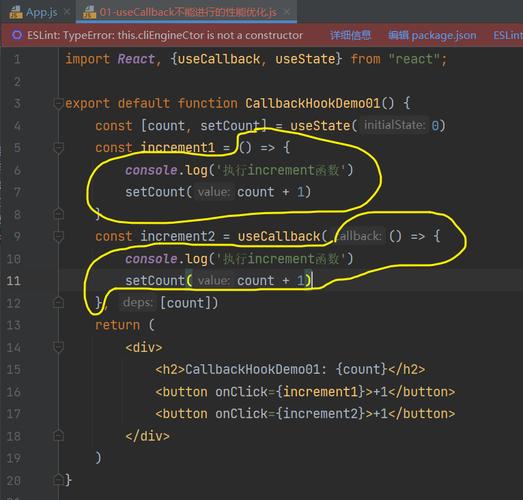523x500 pixels.
Task: Click console.log call on line 10
Action: [238, 259]
